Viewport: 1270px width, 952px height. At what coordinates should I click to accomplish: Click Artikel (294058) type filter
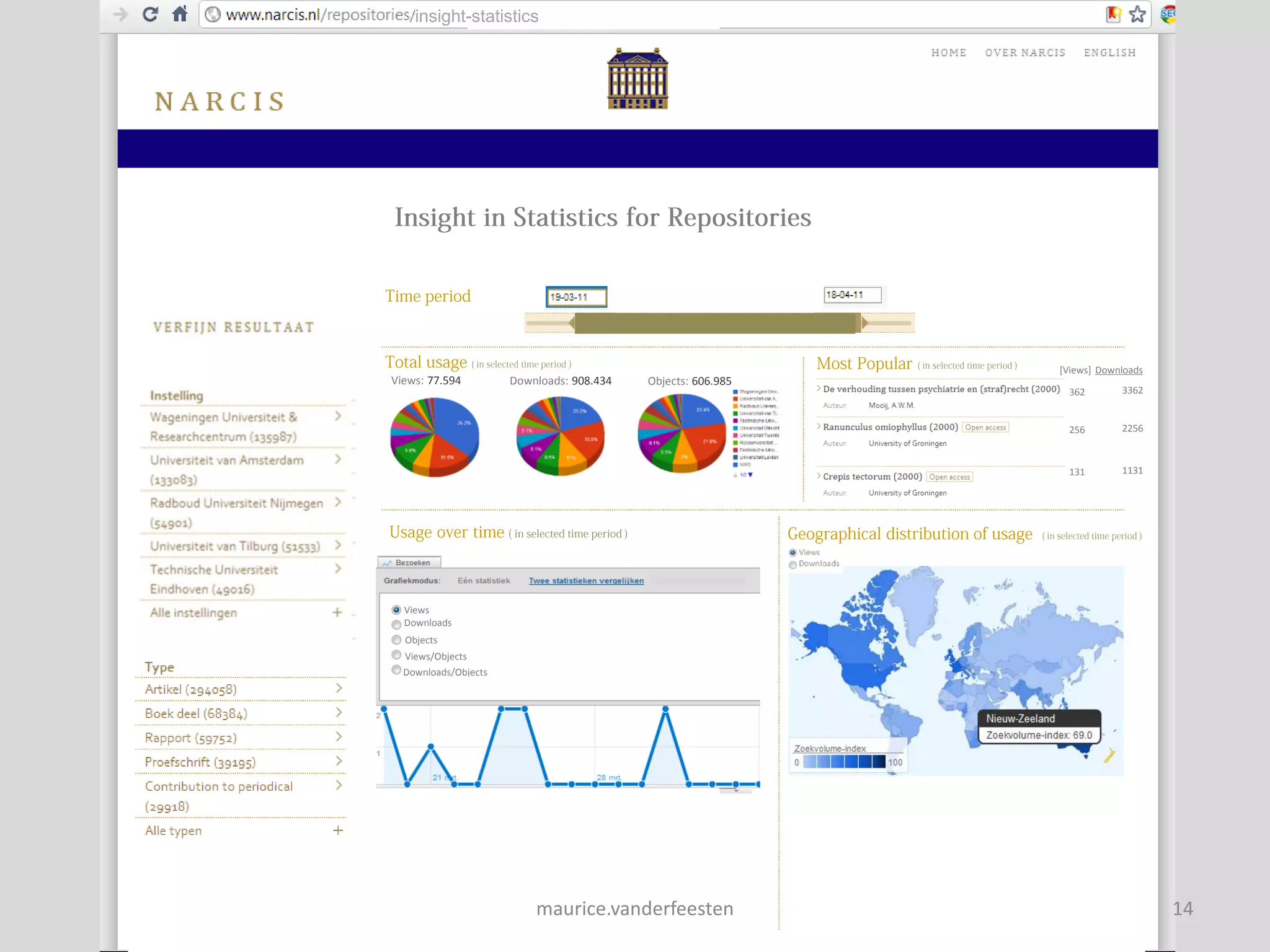pyautogui.click(x=191, y=689)
